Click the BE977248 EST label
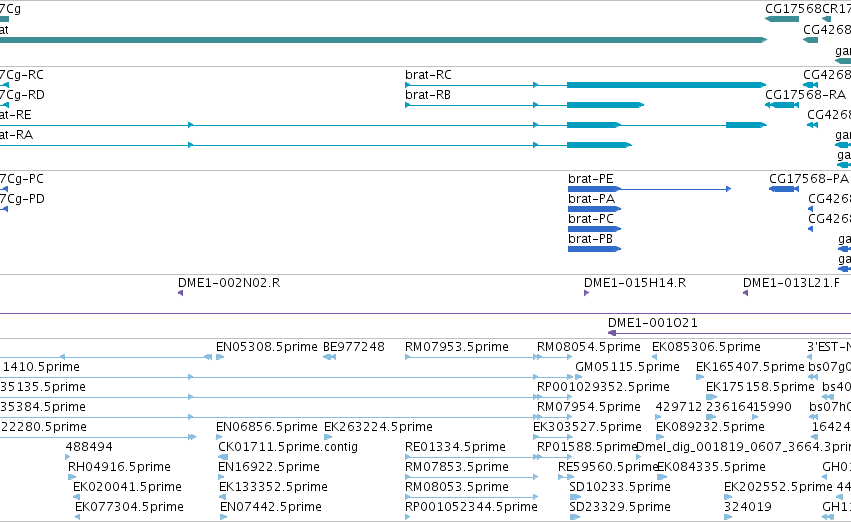Viewport: 851px width, 522px height. pos(353,347)
